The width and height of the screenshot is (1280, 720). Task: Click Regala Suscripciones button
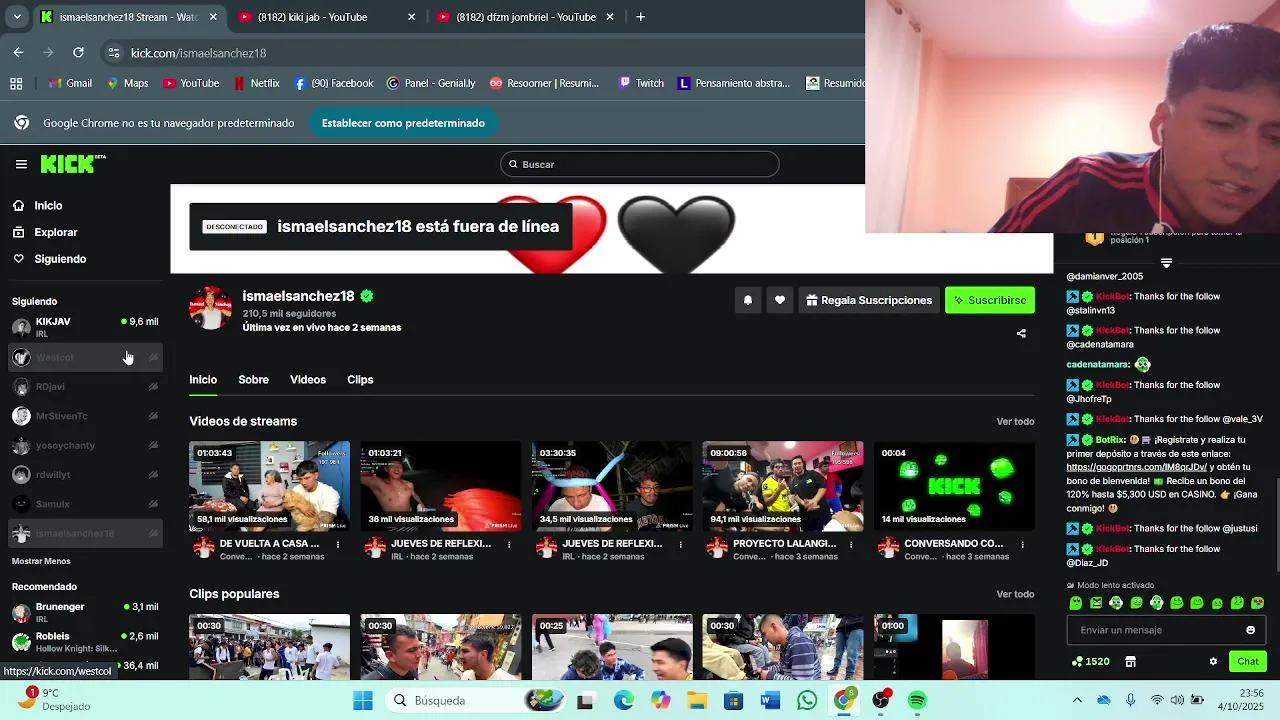coord(869,300)
